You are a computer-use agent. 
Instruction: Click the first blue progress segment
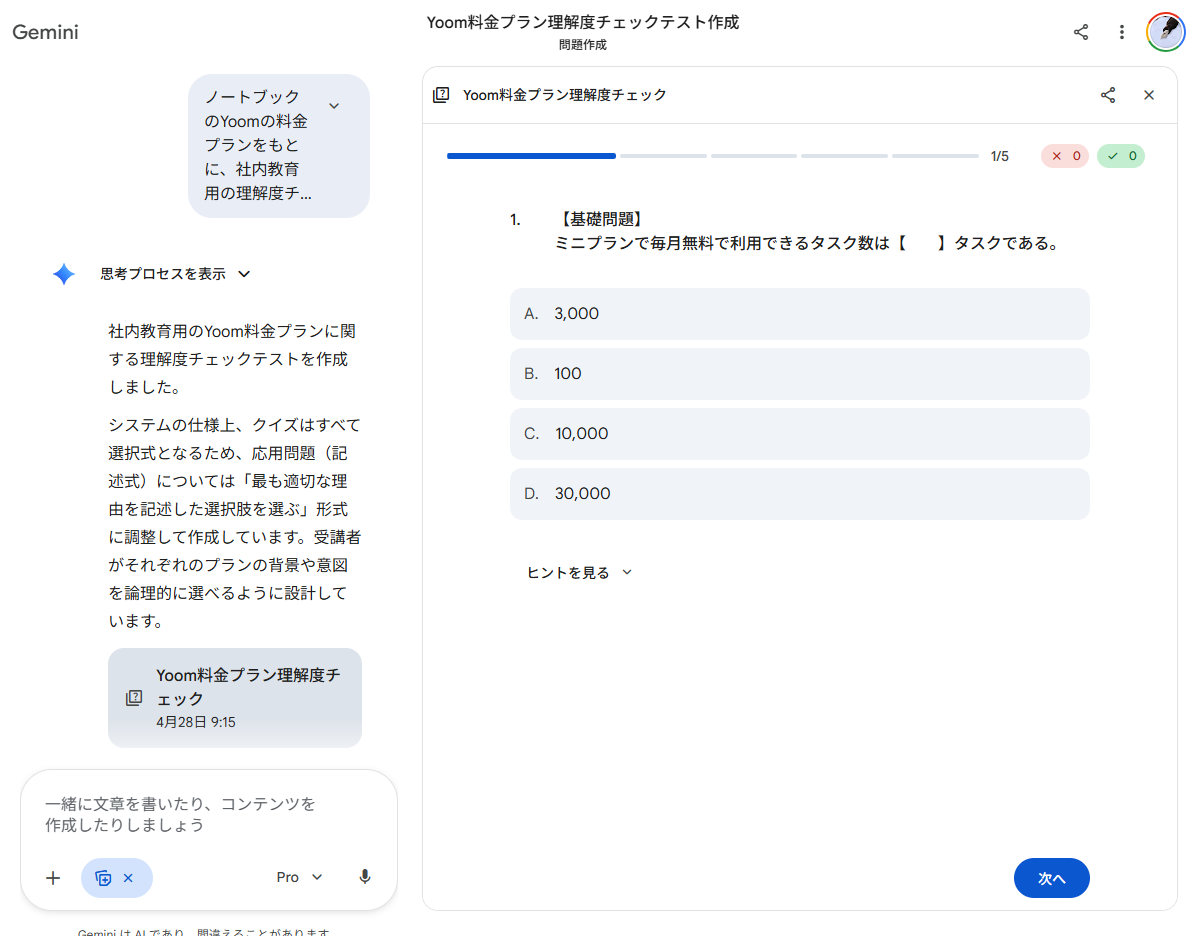point(531,156)
